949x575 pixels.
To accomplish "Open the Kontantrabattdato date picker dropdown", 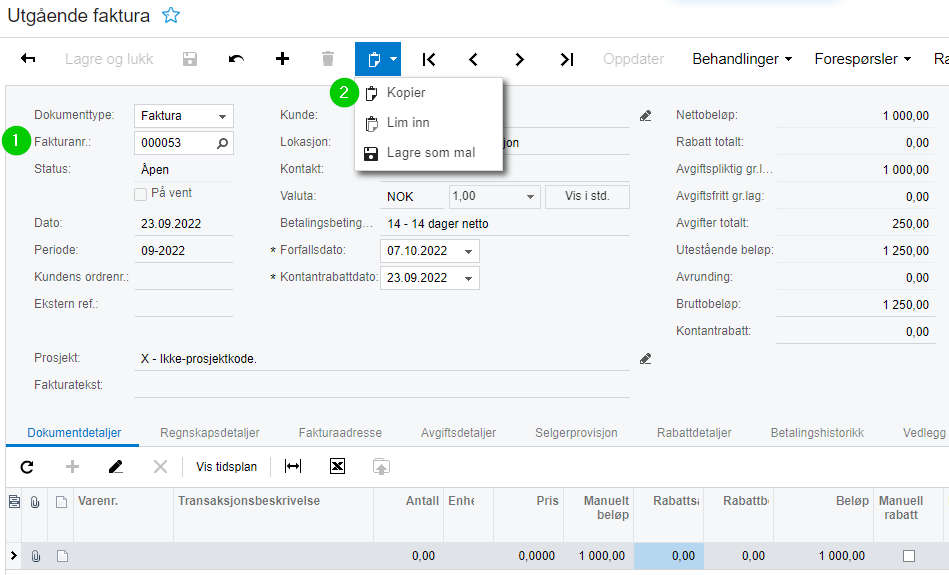I will (468, 278).
